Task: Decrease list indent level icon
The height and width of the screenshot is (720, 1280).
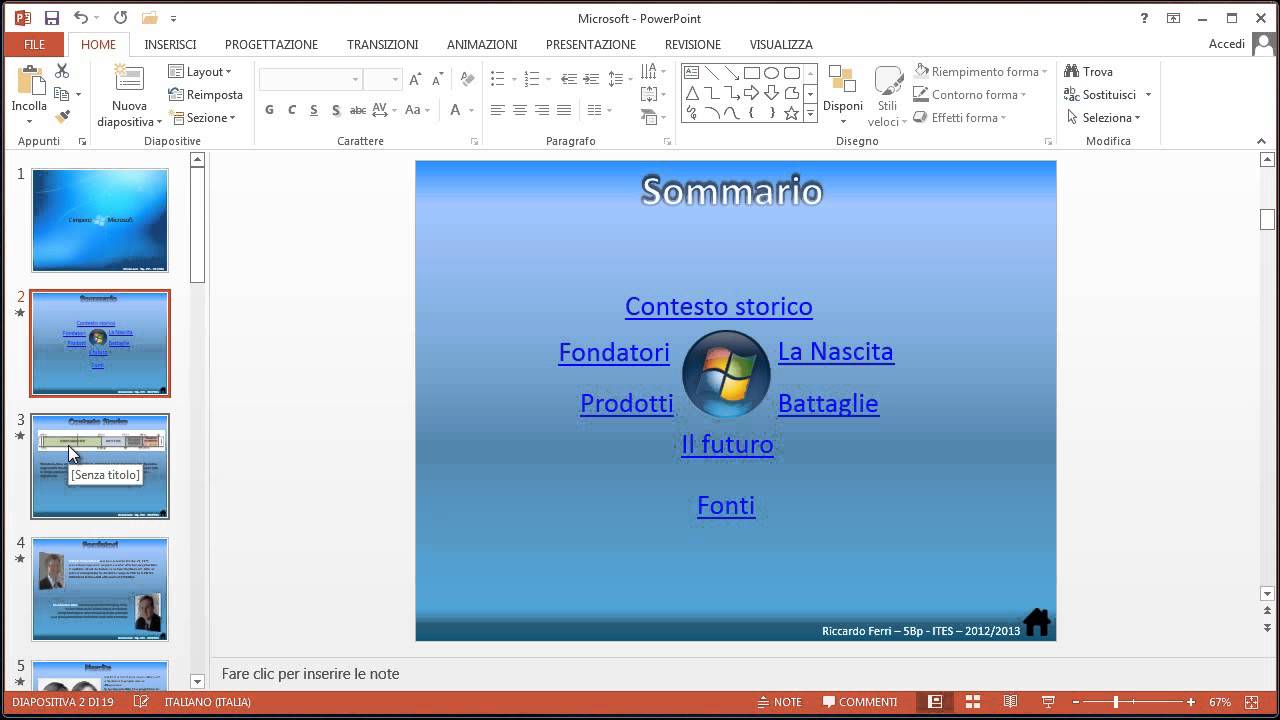Action: (x=568, y=79)
